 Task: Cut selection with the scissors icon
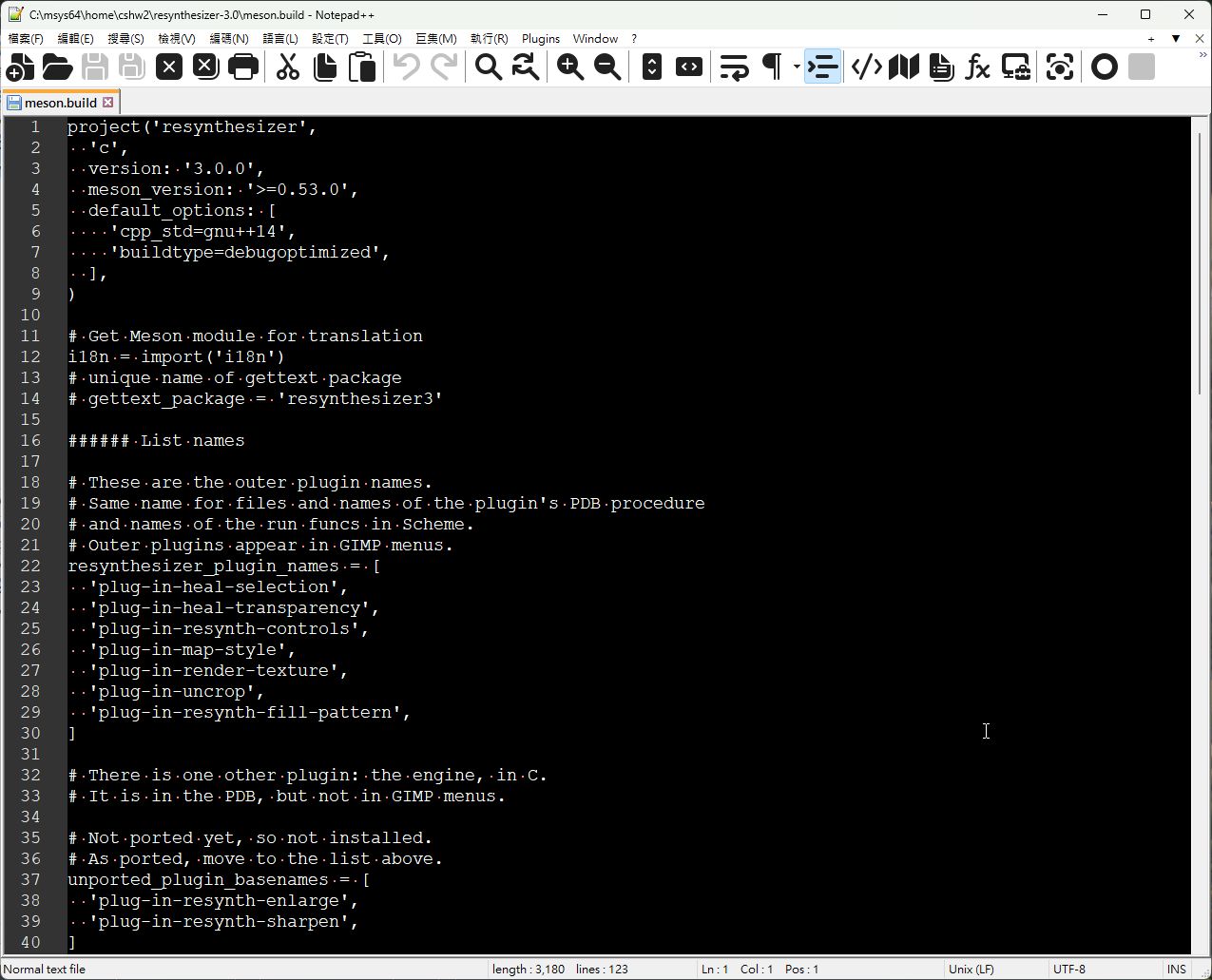coord(288,67)
